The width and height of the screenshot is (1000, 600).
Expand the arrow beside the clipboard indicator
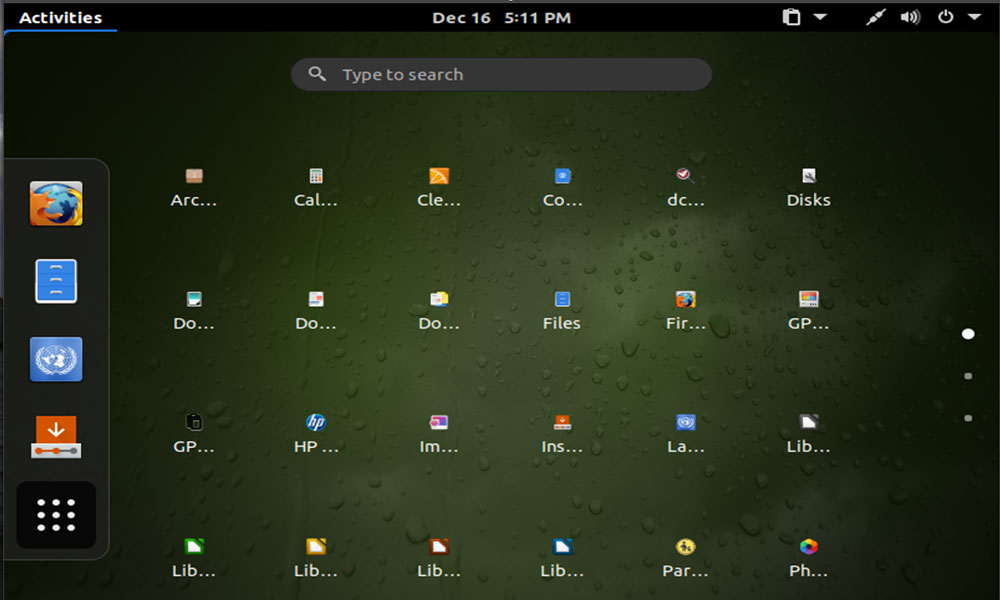820,17
